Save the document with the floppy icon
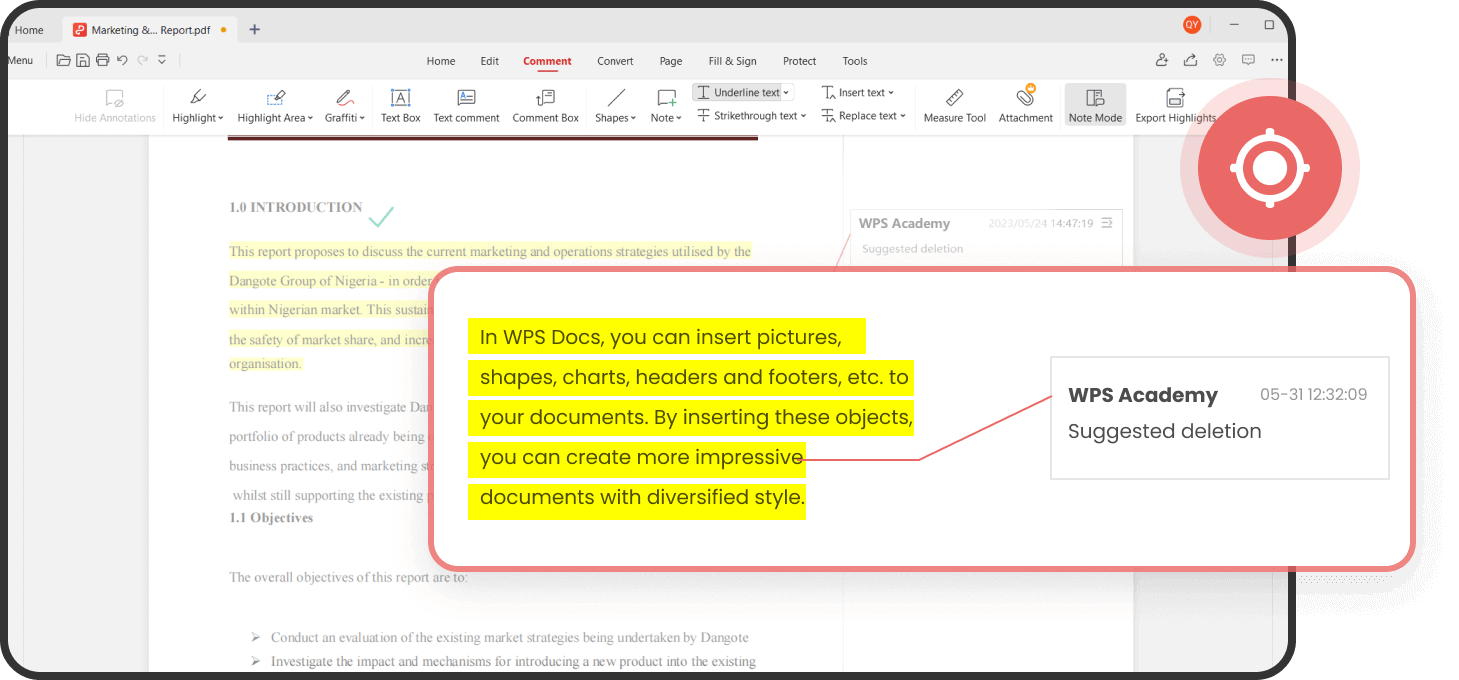 tap(83, 60)
